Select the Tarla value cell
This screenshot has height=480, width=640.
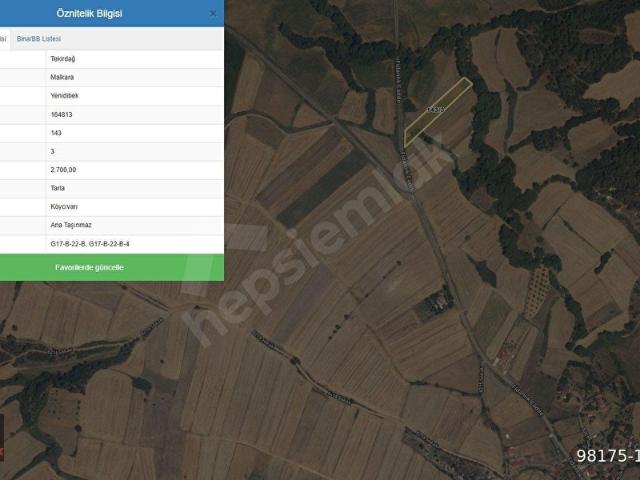pos(135,188)
